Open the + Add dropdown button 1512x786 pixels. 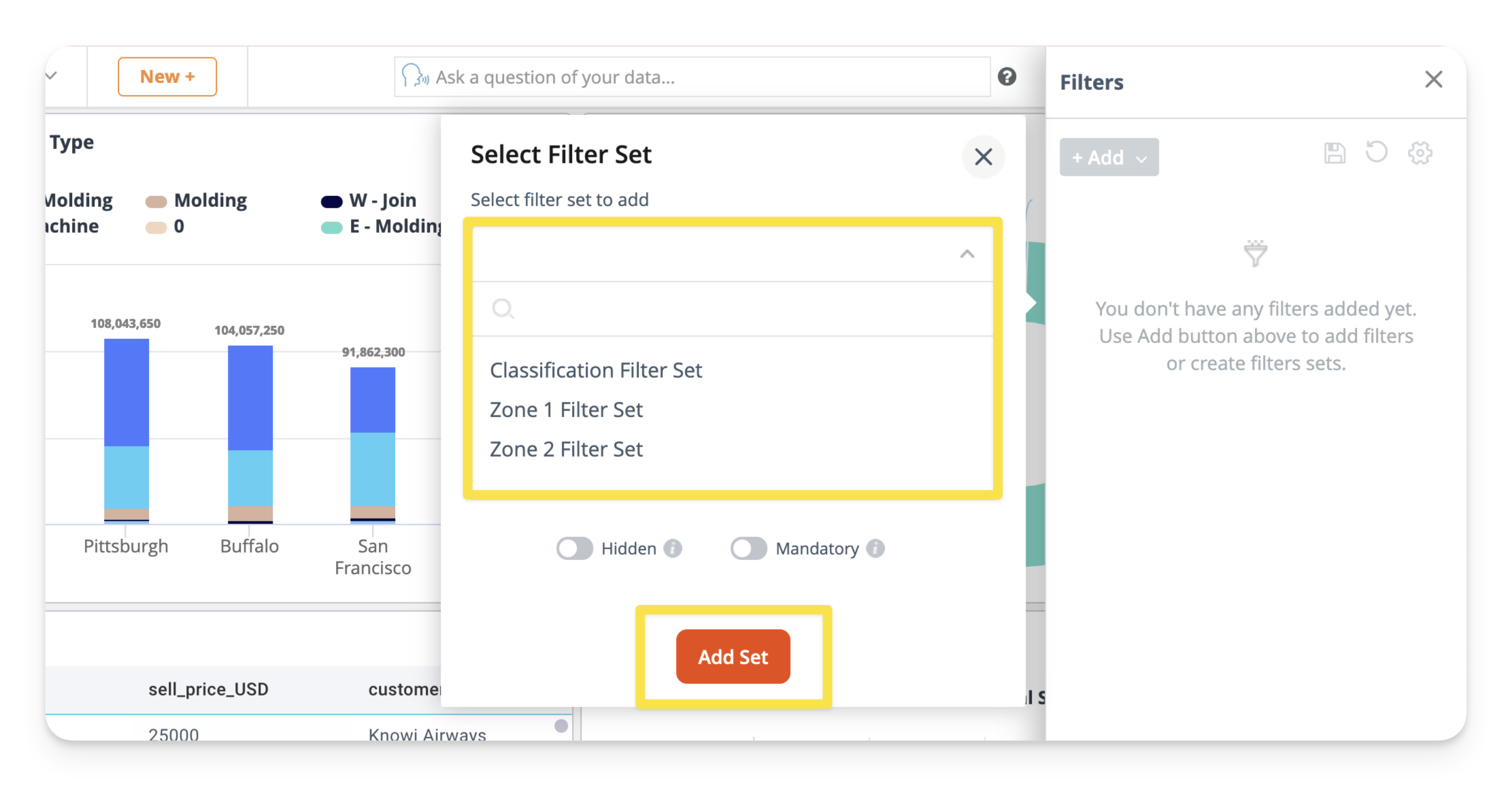pos(1109,158)
